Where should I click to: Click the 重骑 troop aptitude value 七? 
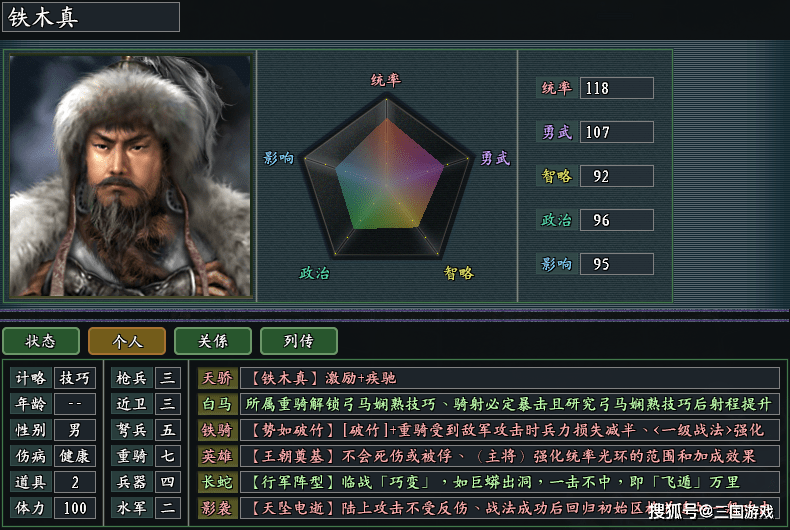pos(169,456)
